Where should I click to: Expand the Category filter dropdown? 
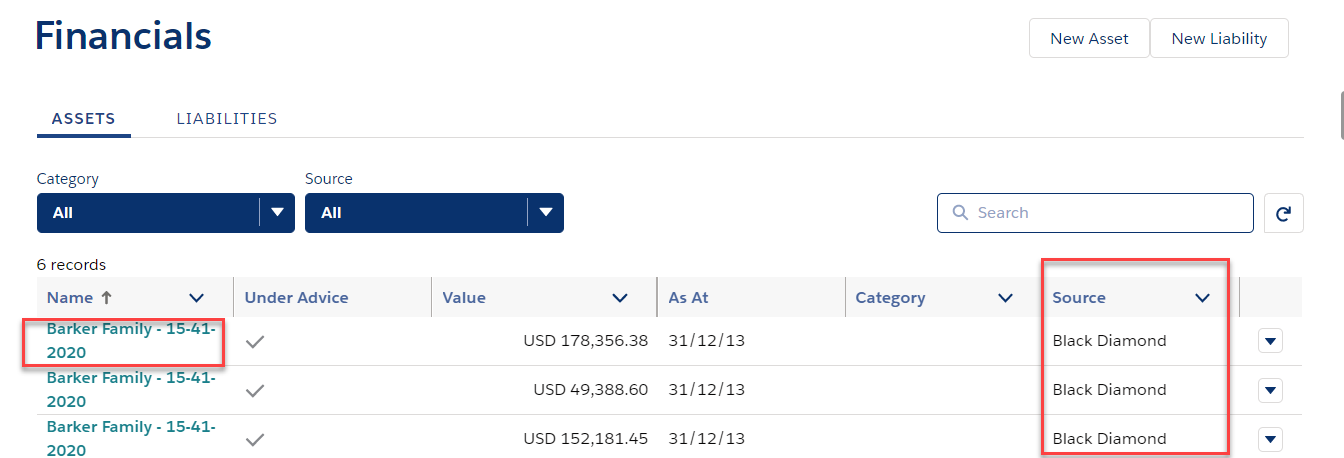(x=277, y=213)
